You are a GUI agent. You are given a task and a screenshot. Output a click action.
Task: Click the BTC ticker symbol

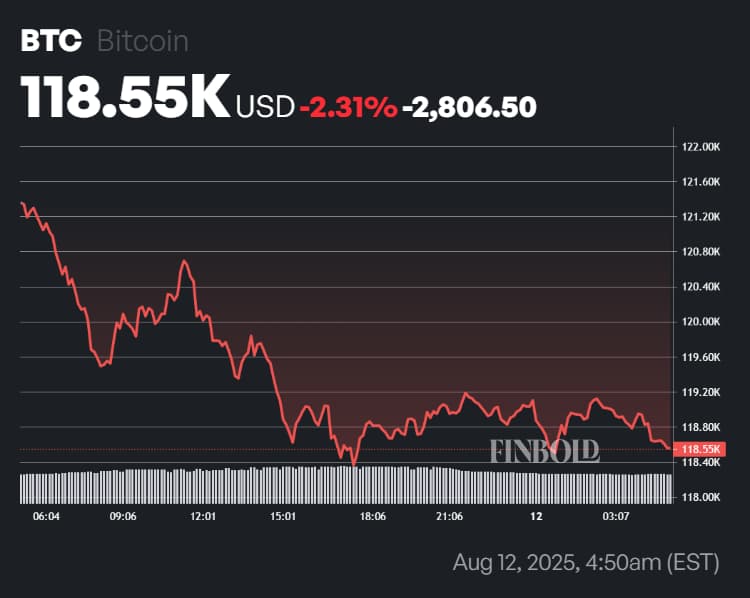(51, 41)
